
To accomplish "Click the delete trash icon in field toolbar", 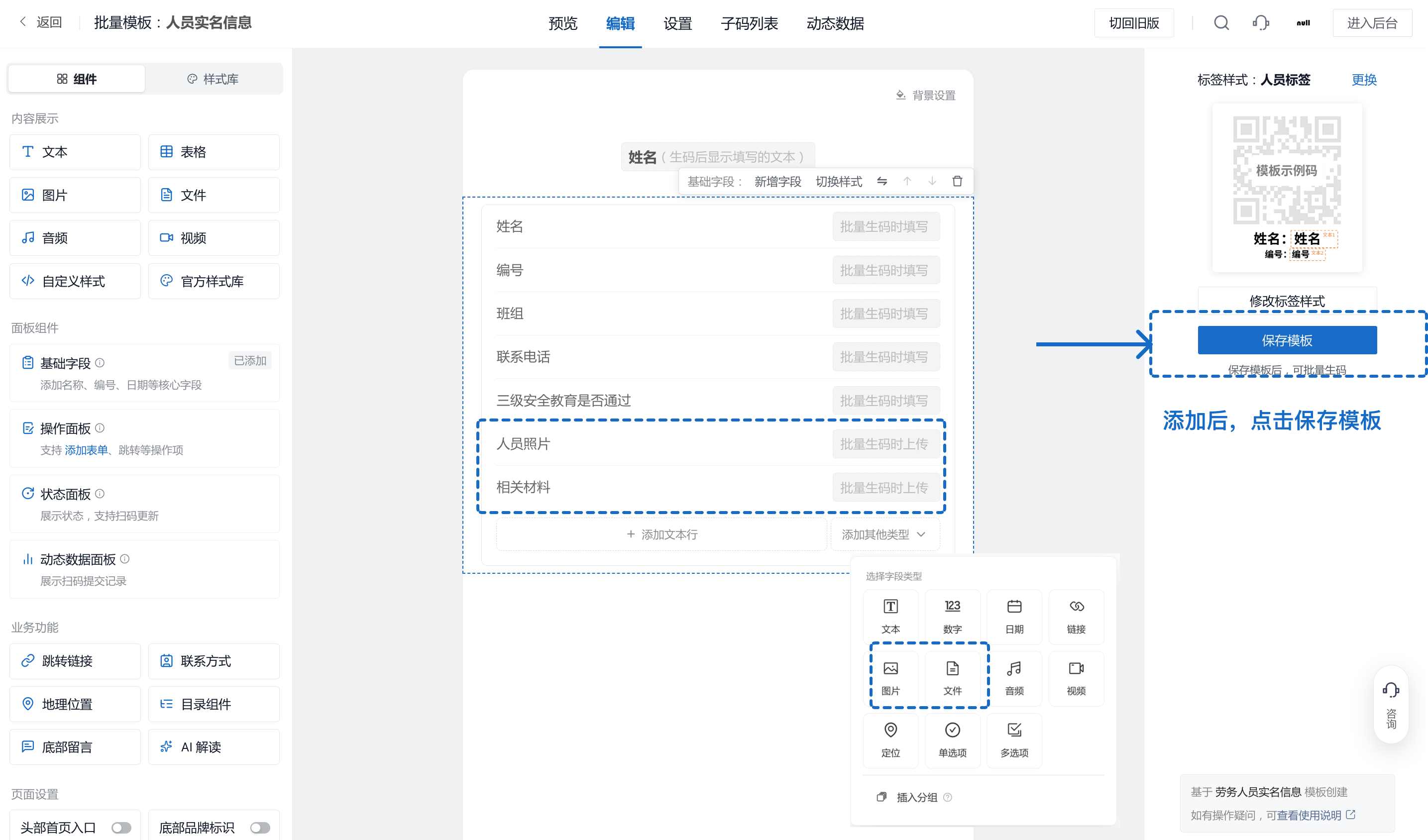I will click(957, 181).
